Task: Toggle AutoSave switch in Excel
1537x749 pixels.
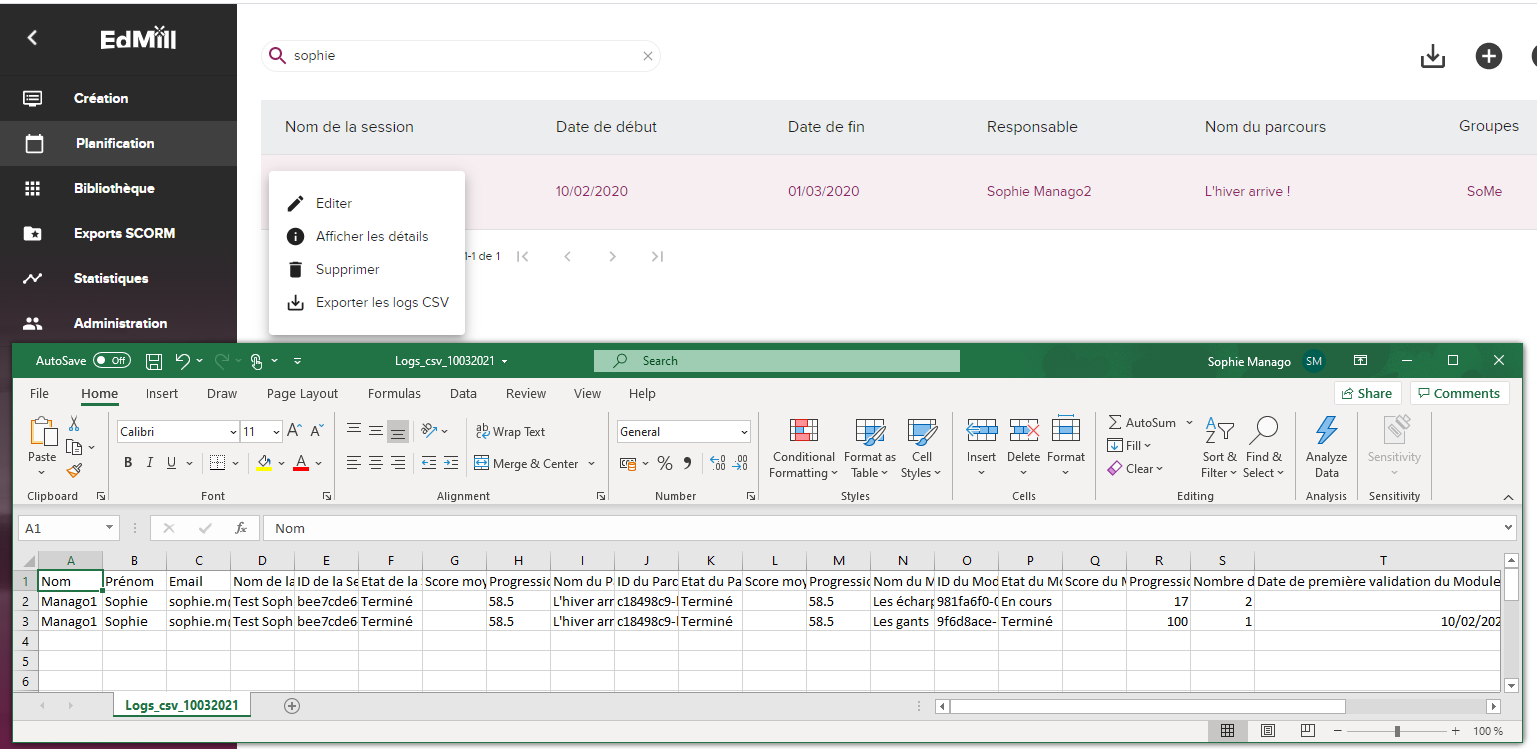Action: pos(112,361)
